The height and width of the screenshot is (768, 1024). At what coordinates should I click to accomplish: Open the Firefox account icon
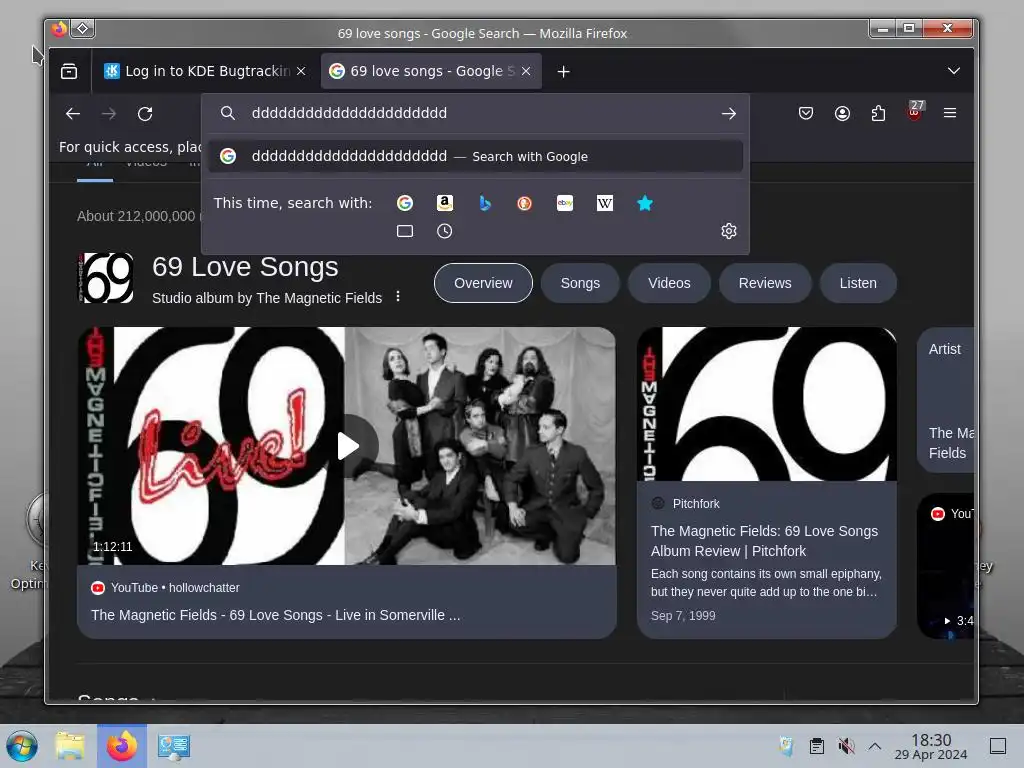842,113
